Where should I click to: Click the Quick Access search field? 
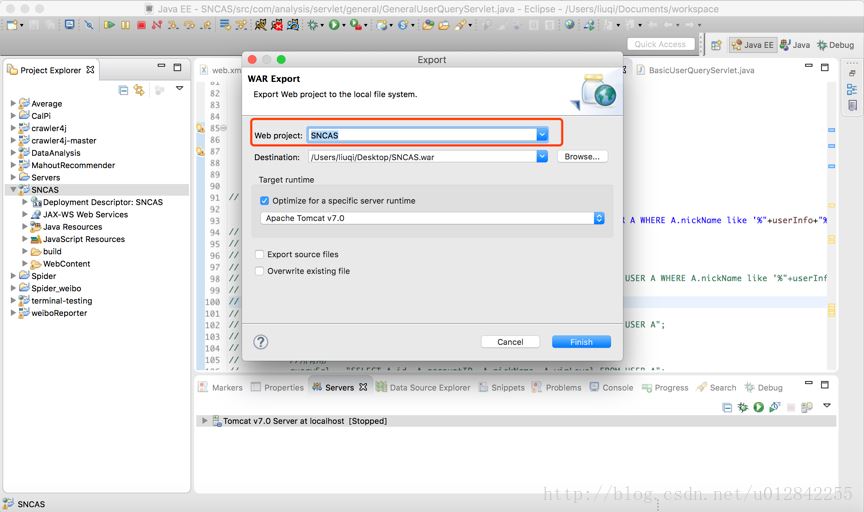661,44
